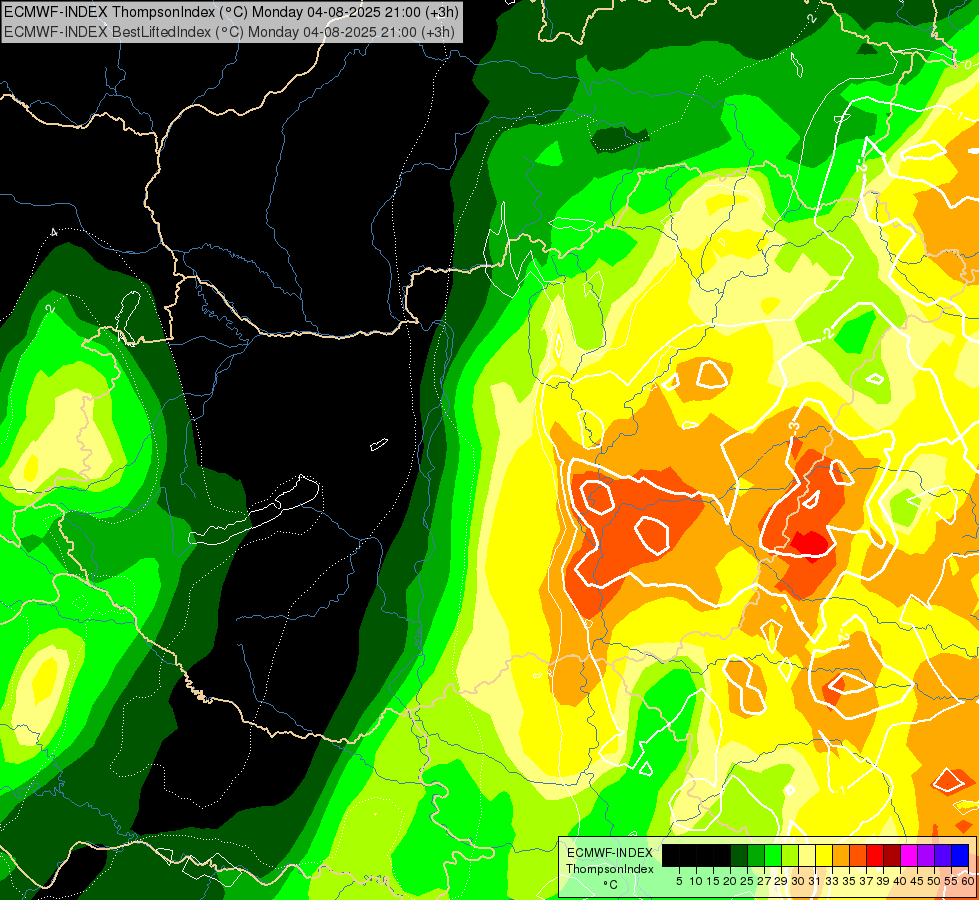Select the bright green legend swatch for 27-29
Screen dimensions: 979x900
click(773, 855)
